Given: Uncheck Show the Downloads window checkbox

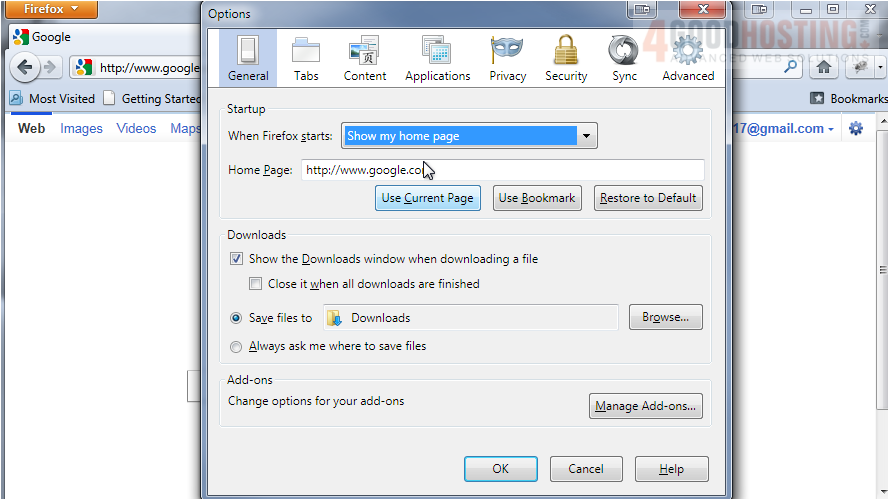Looking at the screenshot, I should tap(237, 259).
